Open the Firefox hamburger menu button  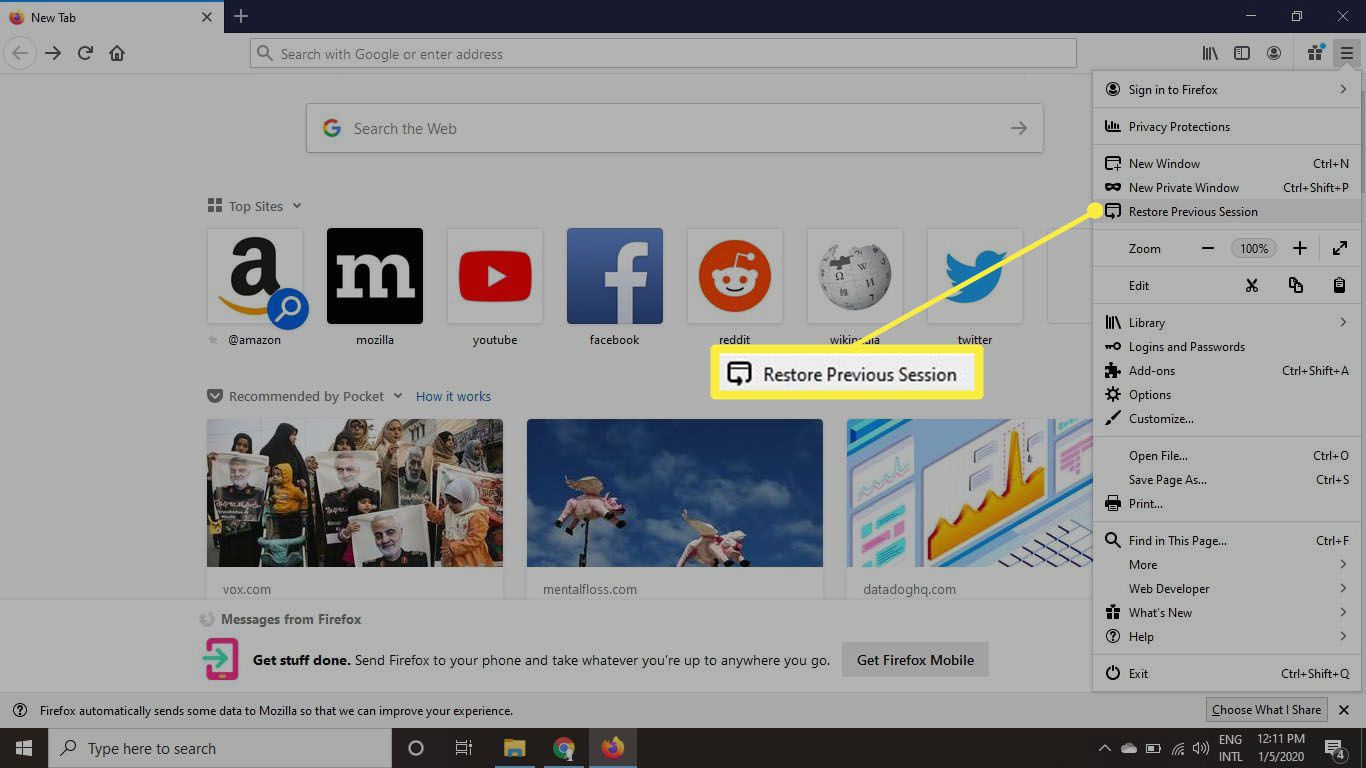tap(1346, 53)
